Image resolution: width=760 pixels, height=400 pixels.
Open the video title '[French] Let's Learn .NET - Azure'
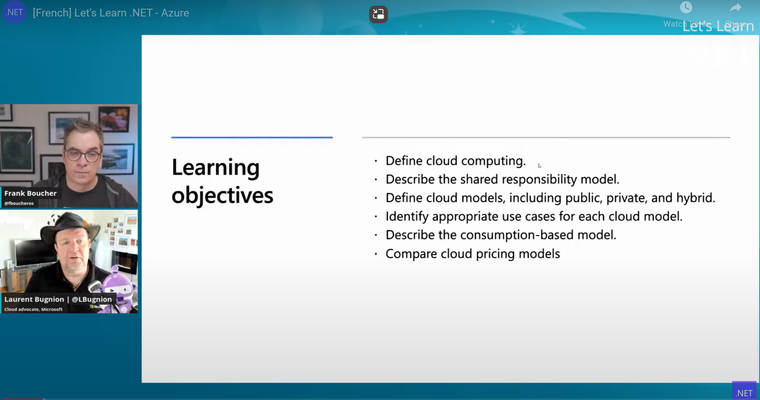click(111, 13)
